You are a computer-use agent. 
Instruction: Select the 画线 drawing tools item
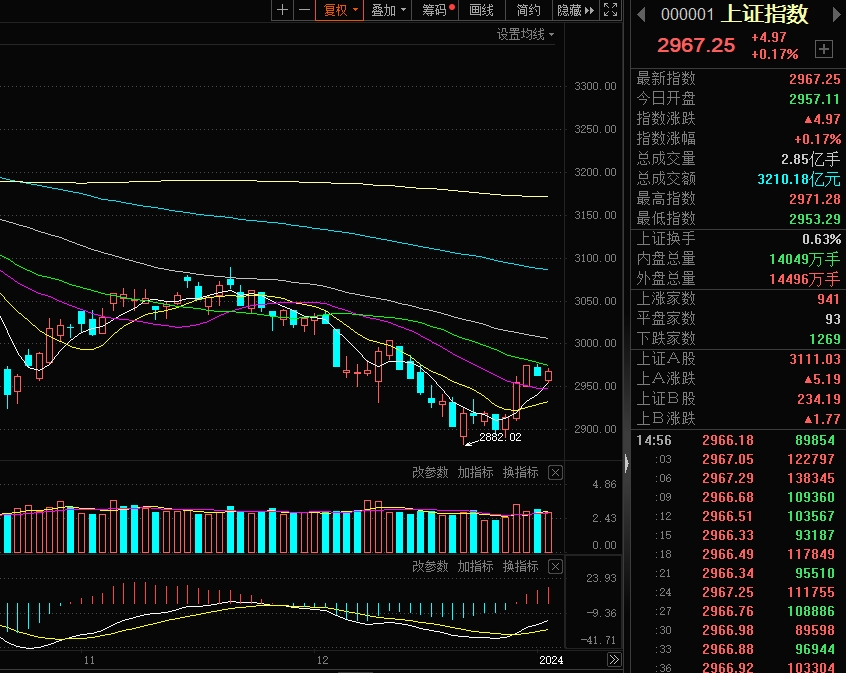[x=482, y=10]
